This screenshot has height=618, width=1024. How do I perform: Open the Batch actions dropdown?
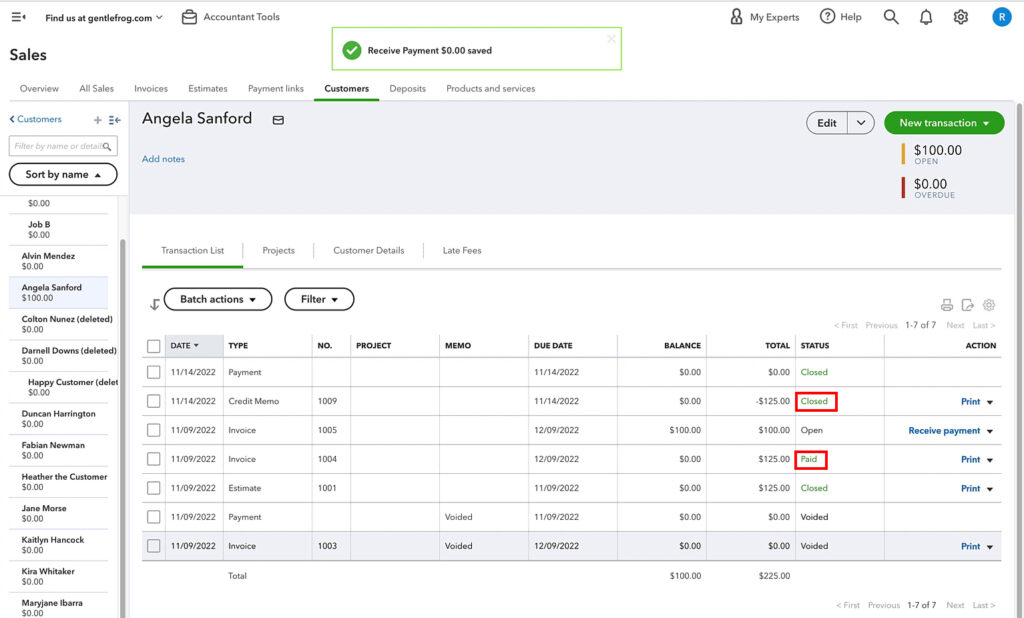coord(217,299)
